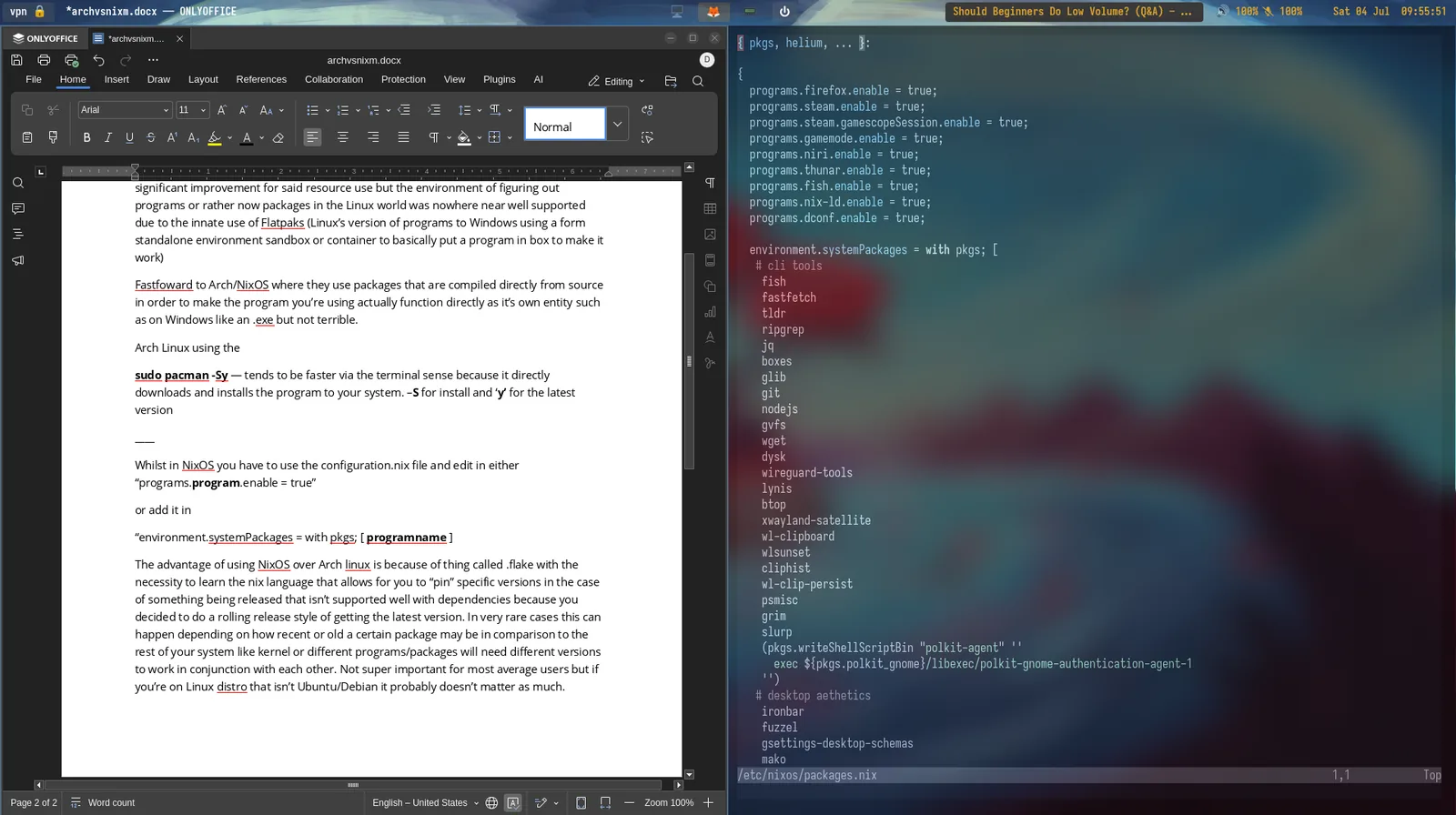Screen dimensions: 1456x815
Task: Copy paragraph style with the paintbrush icon
Action: [53, 137]
